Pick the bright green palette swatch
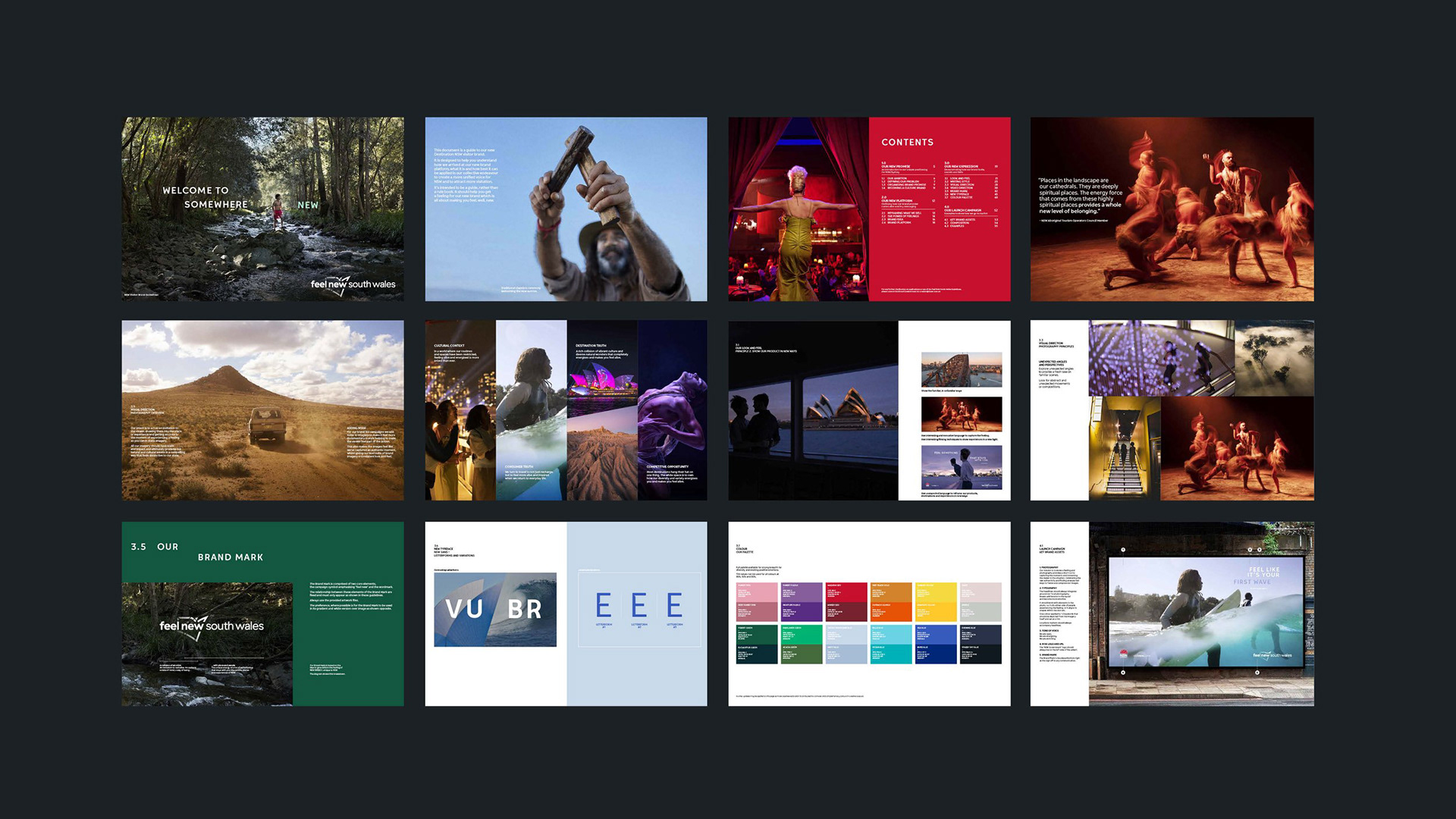Screen dimensions: 1456x819 point(802,634)
